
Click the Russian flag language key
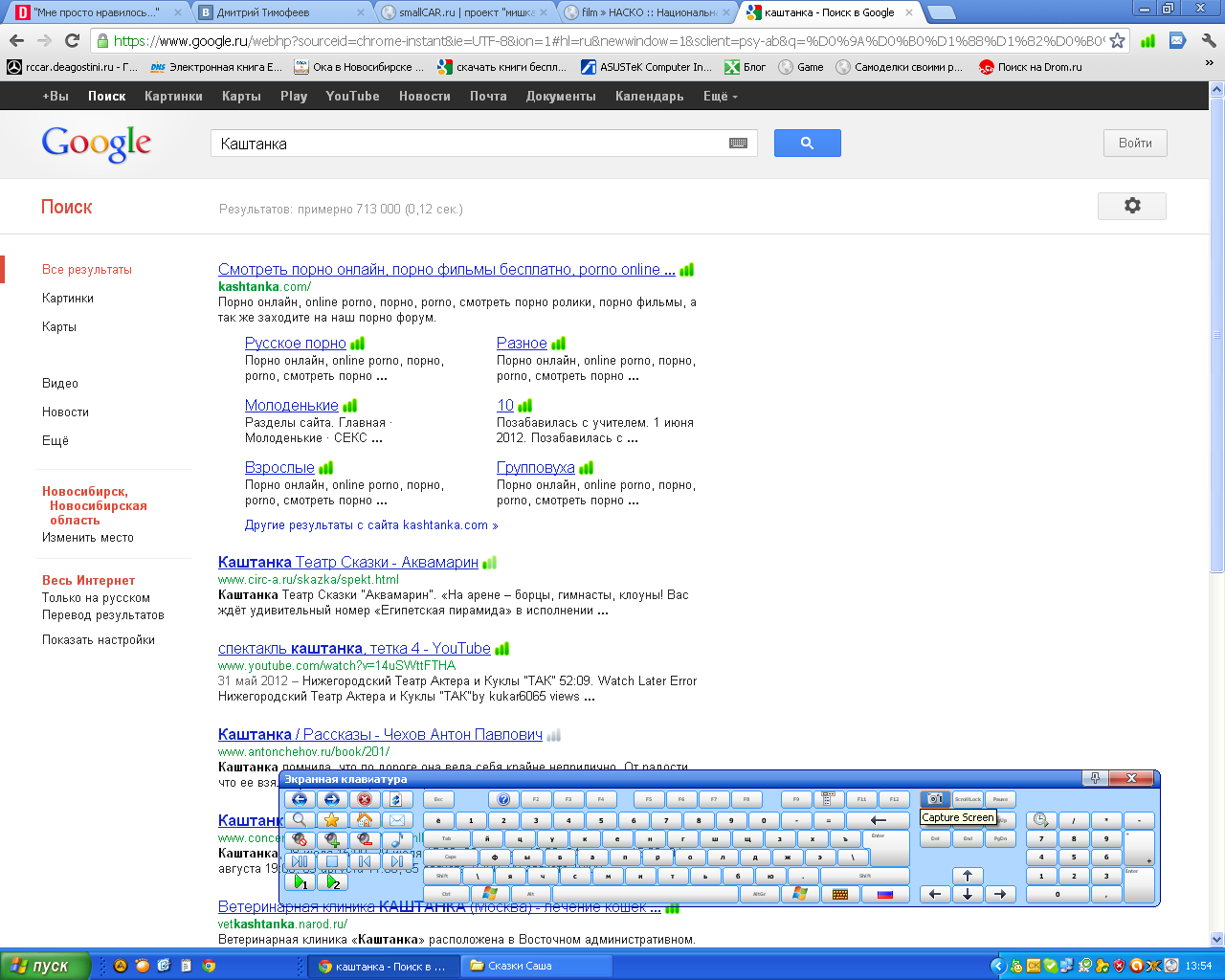[x=885, y=894]
